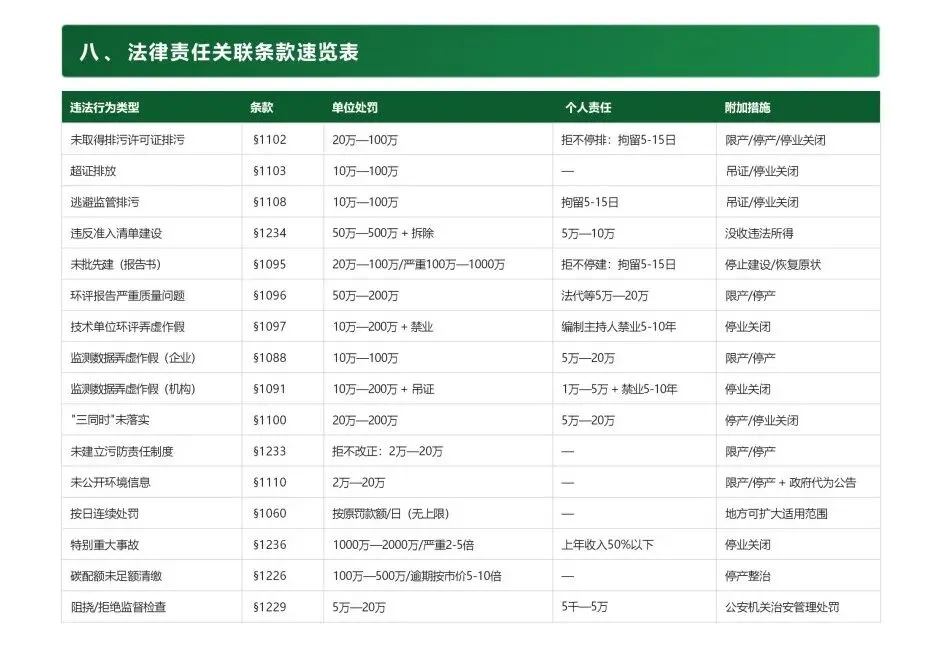Select the cell 按日连续处罚
Image resolution: width=941 pixels, height=663 pixels.
tap(104, 514)
